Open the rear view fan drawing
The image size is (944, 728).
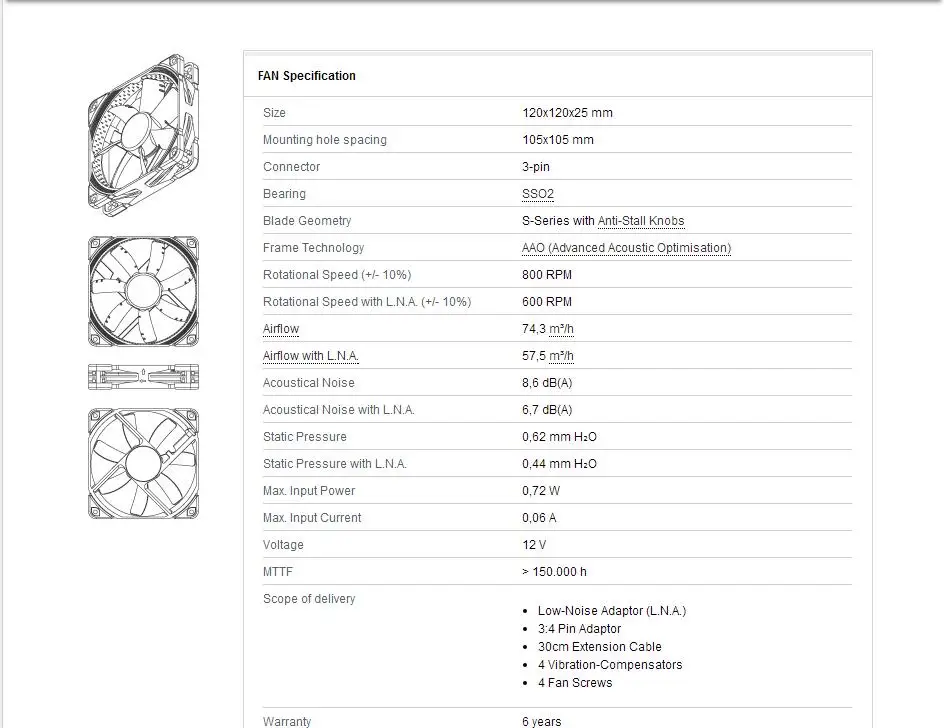[x=143, y=463]
